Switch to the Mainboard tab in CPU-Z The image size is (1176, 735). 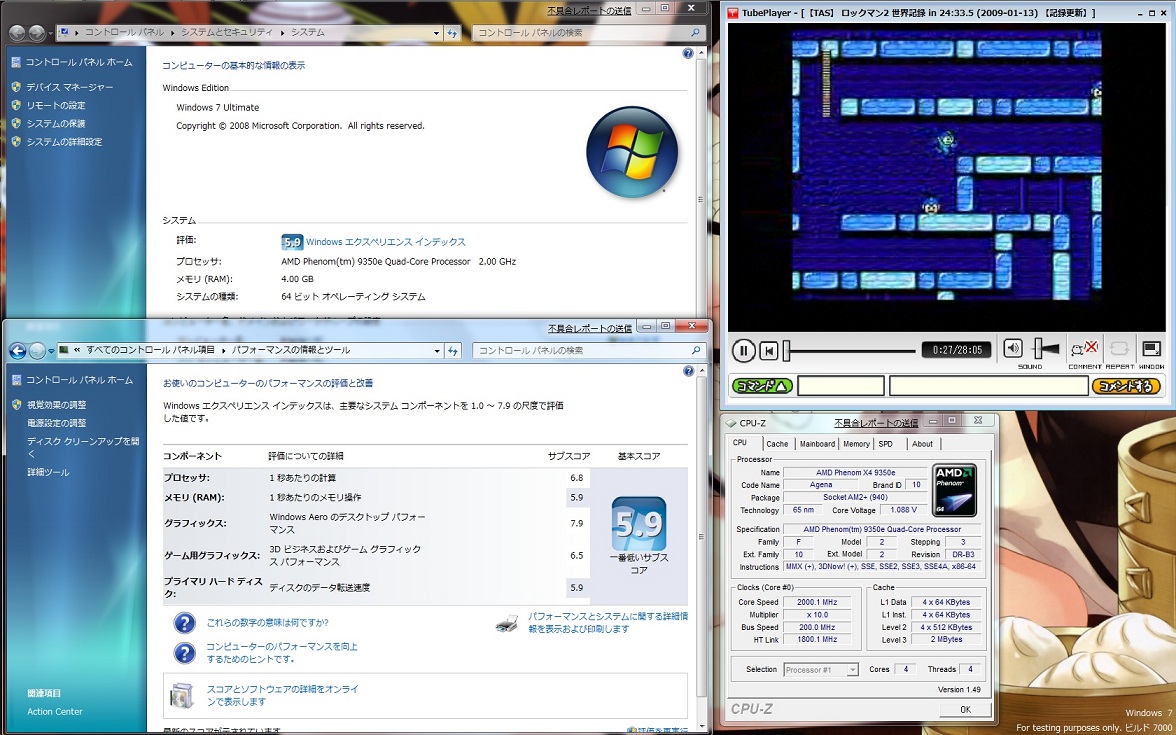click(x=817, y=444)
